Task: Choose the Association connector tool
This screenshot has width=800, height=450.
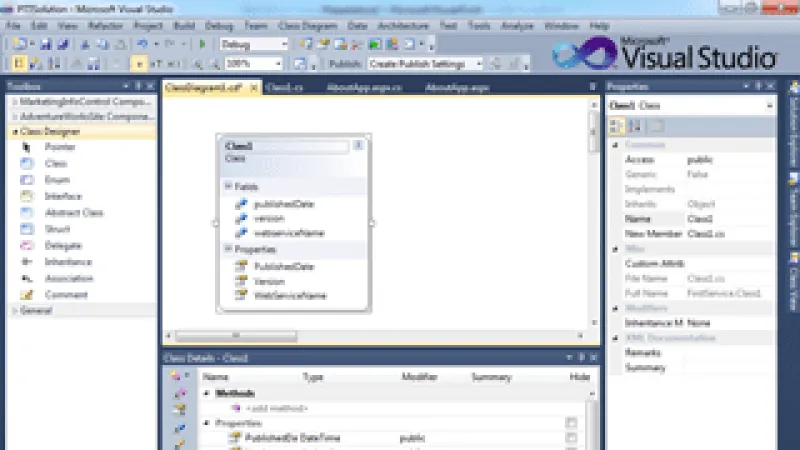Action: pos(68,278)
